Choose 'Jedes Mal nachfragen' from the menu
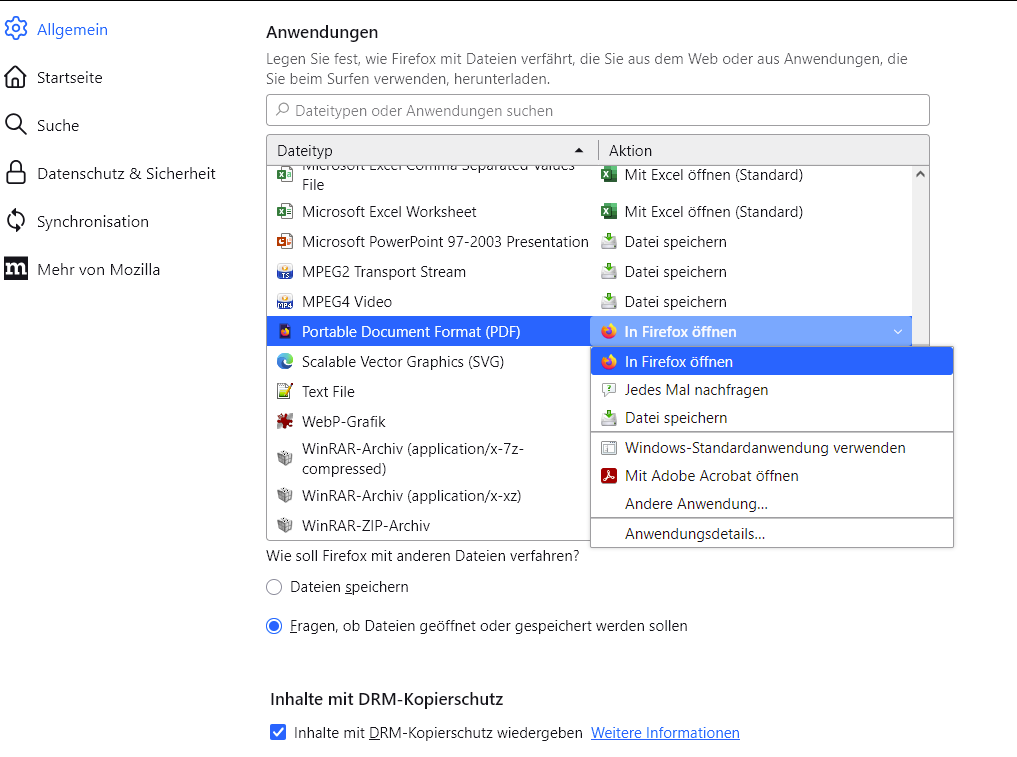Screen dimensions: 1017x757 [696, 390]
